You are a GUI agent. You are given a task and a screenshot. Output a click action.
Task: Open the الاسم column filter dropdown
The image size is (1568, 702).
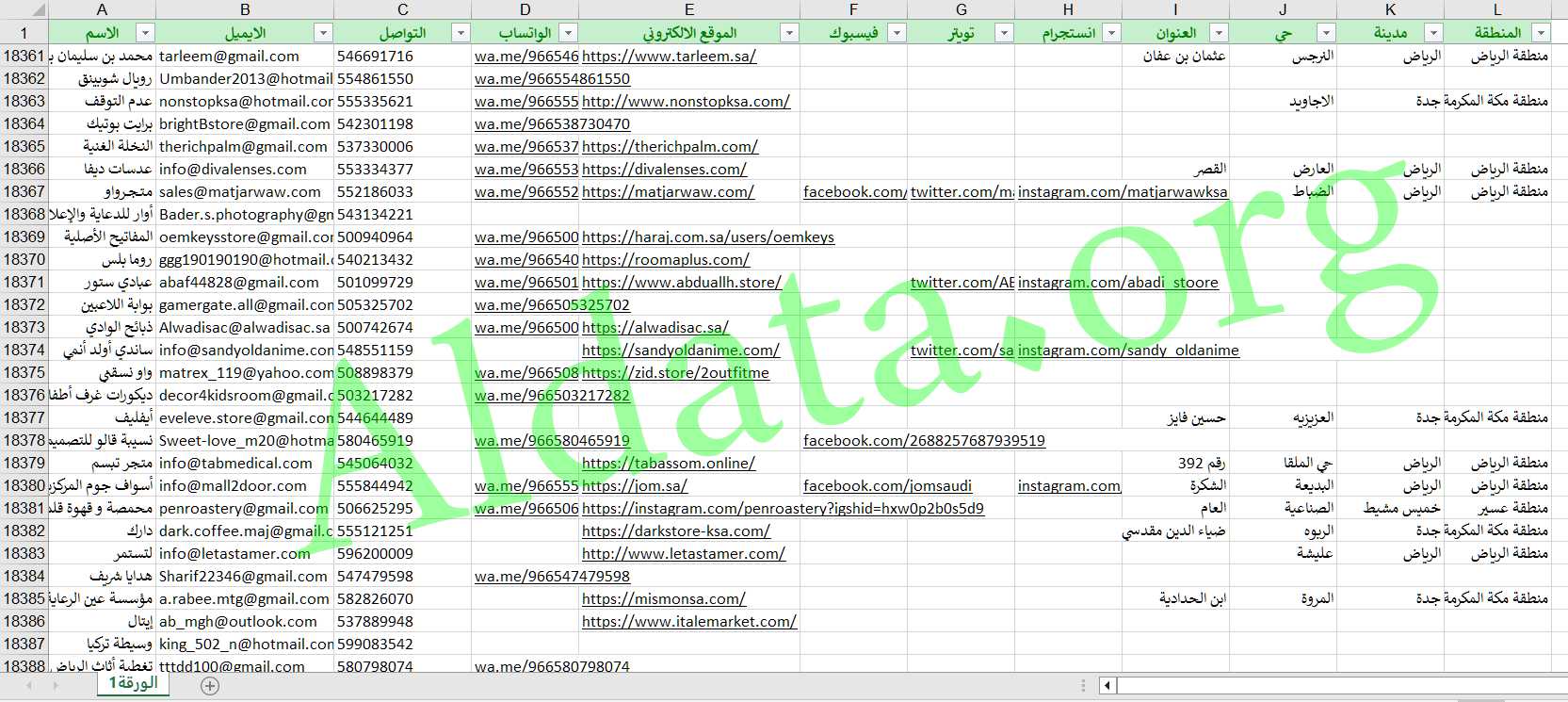[144, 33]
